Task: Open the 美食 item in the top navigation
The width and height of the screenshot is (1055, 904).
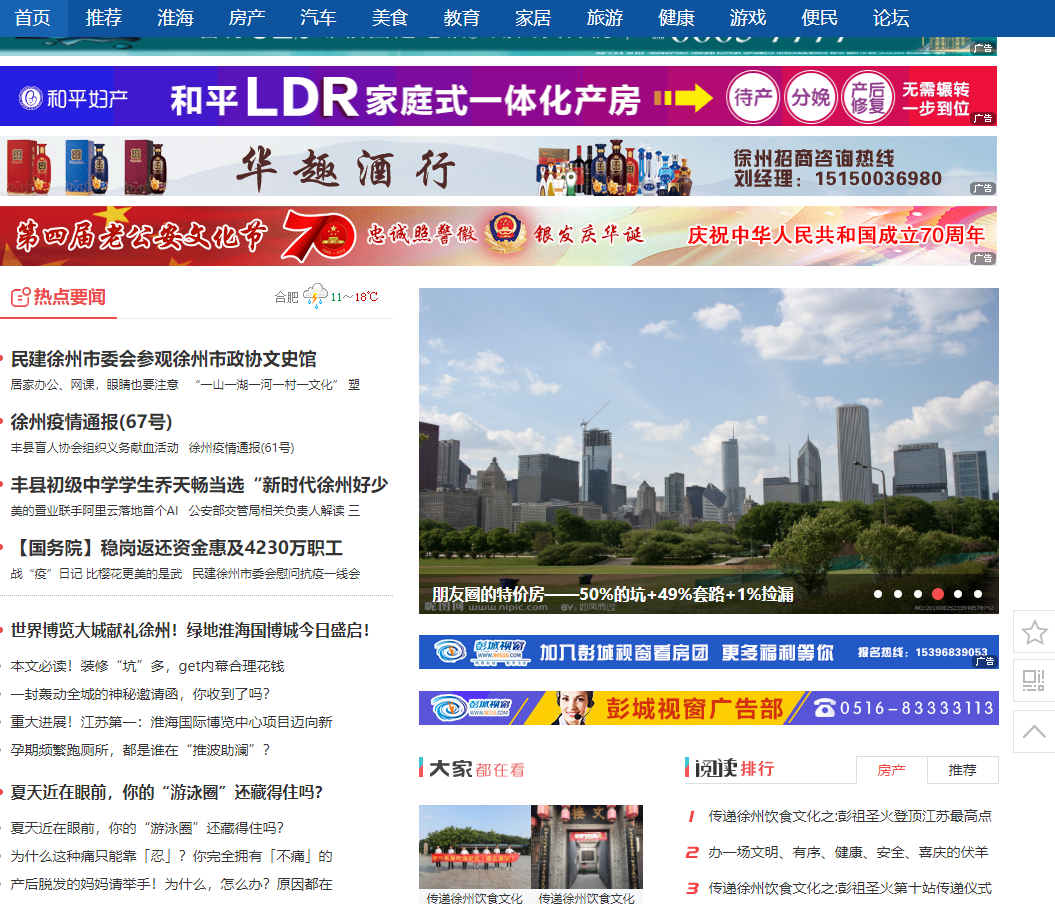Action: click(x=389, y=17)
